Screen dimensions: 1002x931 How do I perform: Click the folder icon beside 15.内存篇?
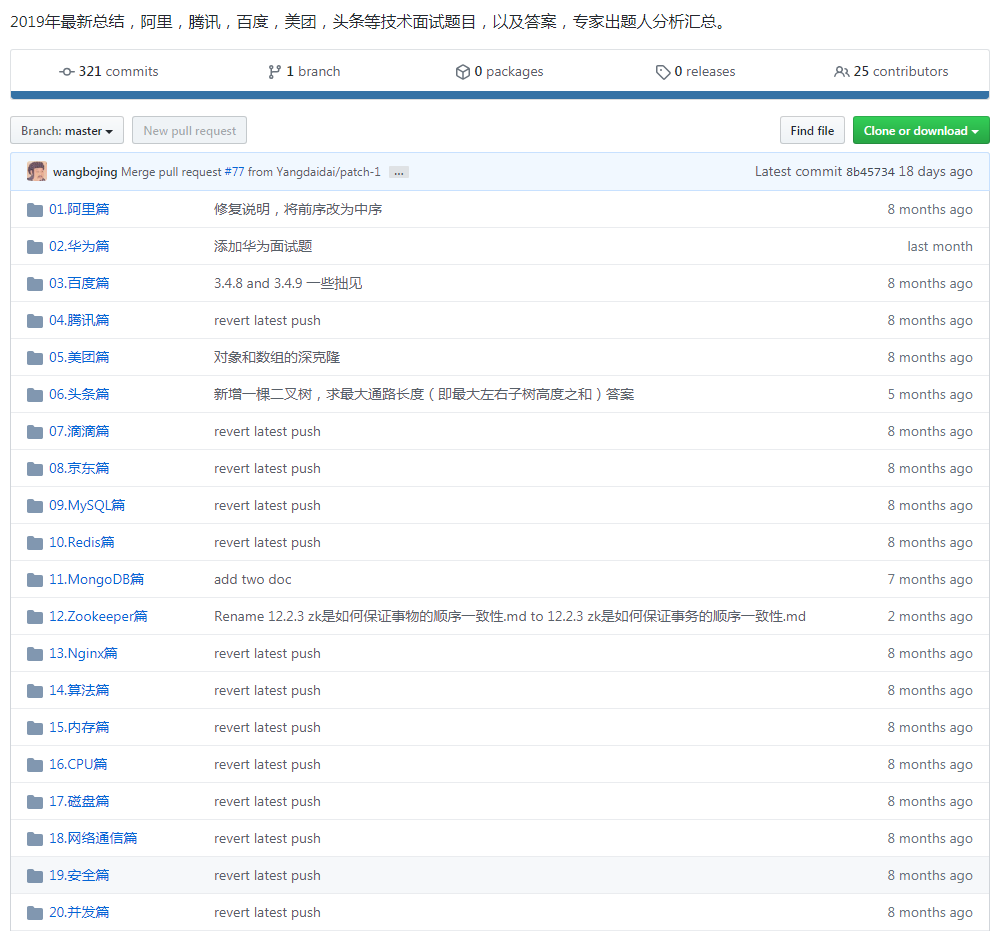[x=35, y=728]
